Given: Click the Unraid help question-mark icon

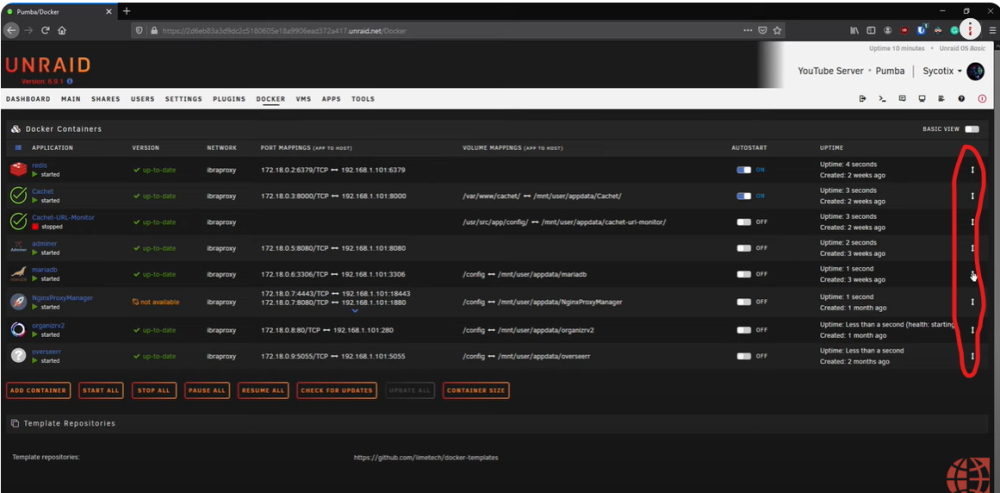Looking at the screenshot, I should (x=961, y=99).
